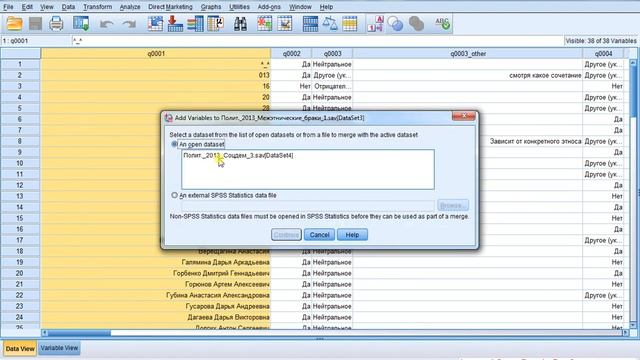This screenshot has height=360, width=640.
Task: Click the ABC spell check icon
Action: pyautogui.click(x=442, y=24)
